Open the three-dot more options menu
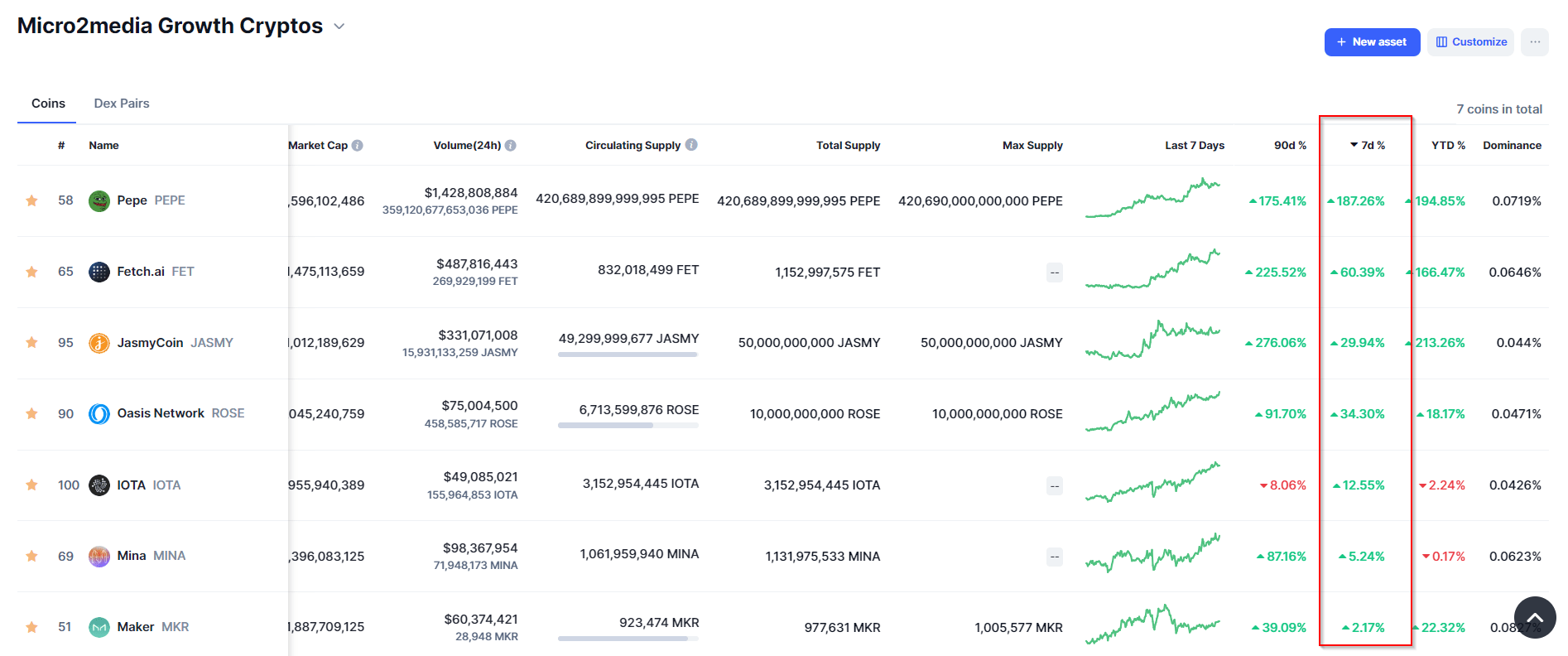The width and height of the screenshot is (1568, 656). (1535, 42)
